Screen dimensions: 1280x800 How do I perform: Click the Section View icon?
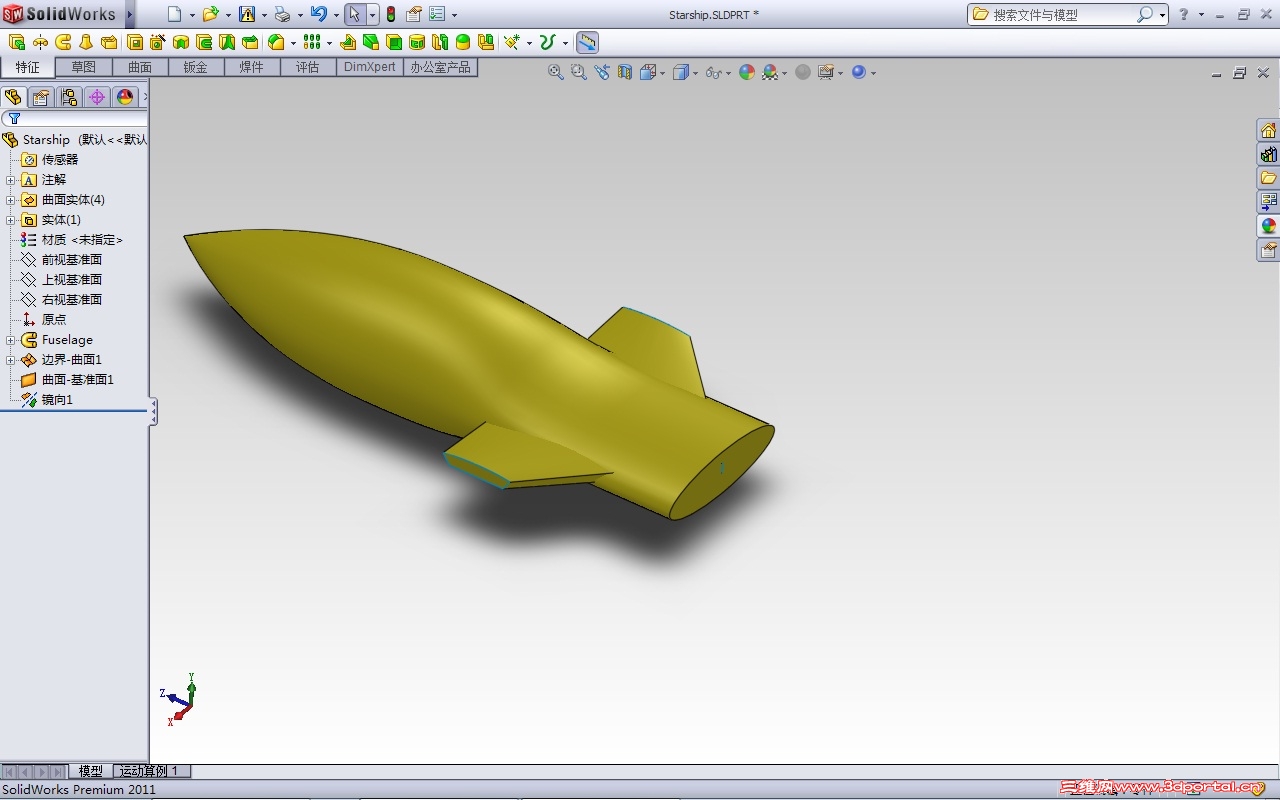click(x=625, y=72)
